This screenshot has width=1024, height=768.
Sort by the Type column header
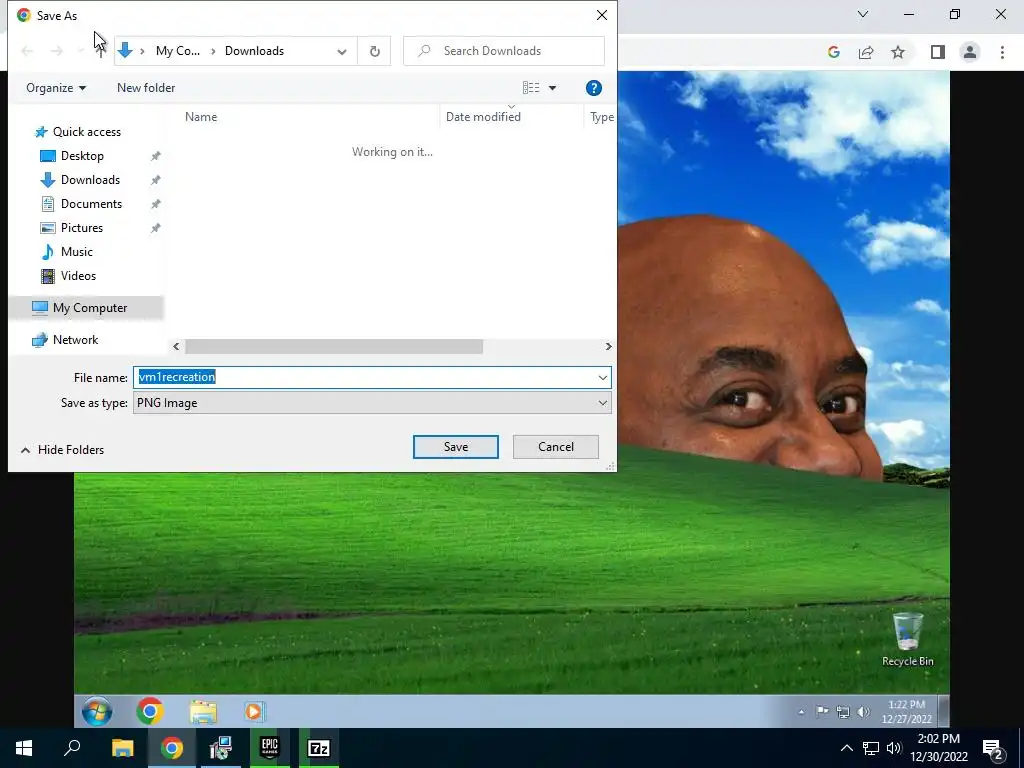600,117
